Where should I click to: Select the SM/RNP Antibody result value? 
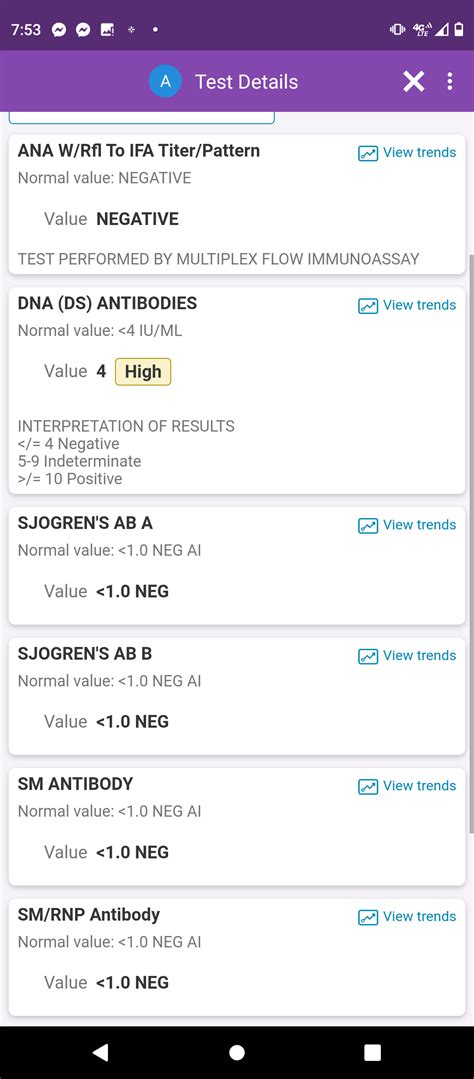(x=132, y=983)
